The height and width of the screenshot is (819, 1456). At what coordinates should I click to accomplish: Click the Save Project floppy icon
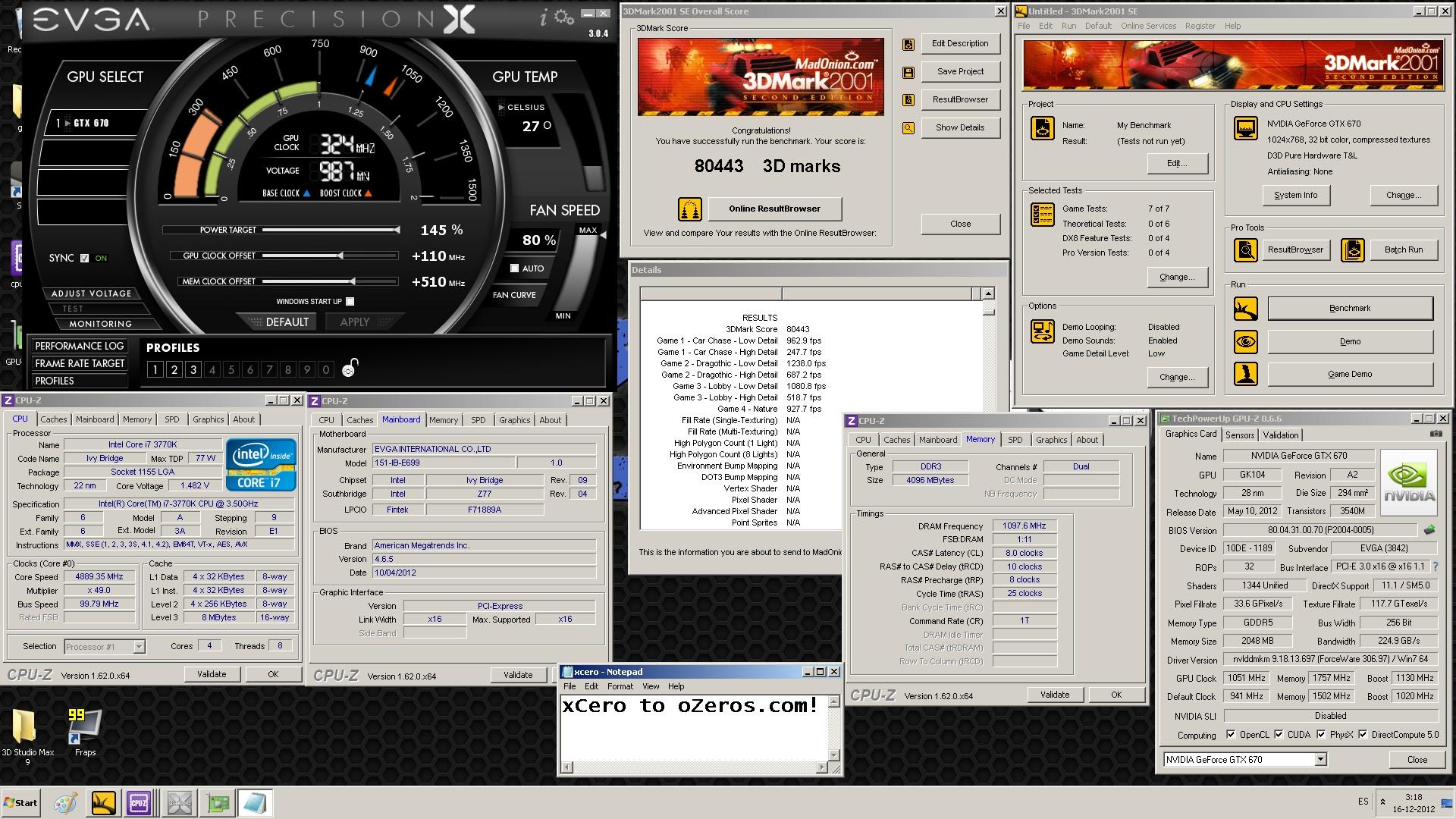point(908,72)
